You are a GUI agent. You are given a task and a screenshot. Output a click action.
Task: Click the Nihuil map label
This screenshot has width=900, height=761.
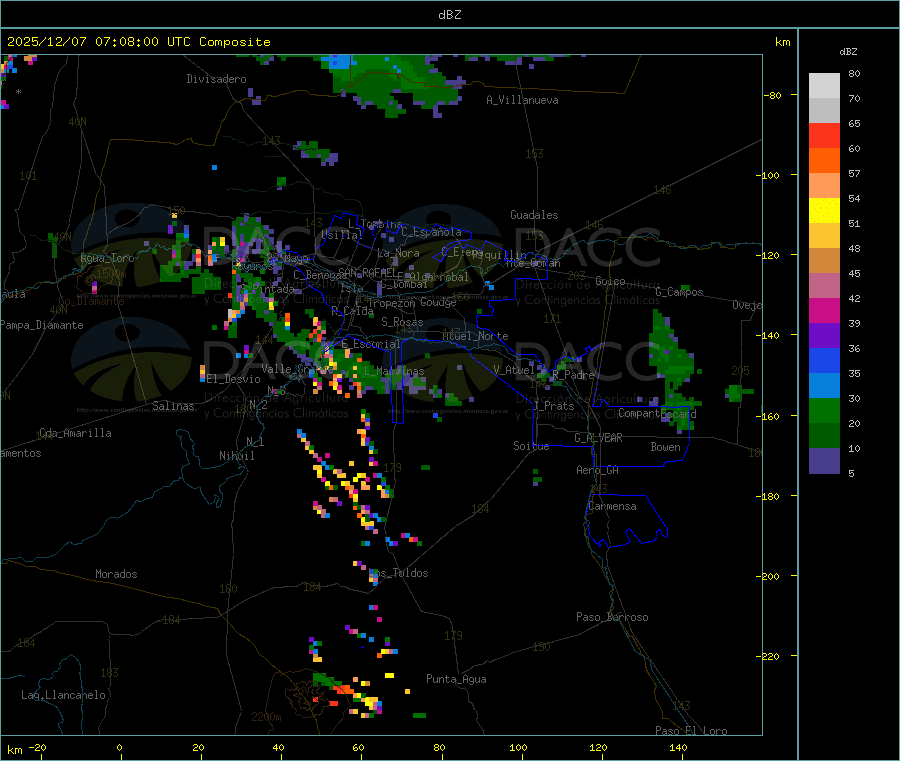236,456
